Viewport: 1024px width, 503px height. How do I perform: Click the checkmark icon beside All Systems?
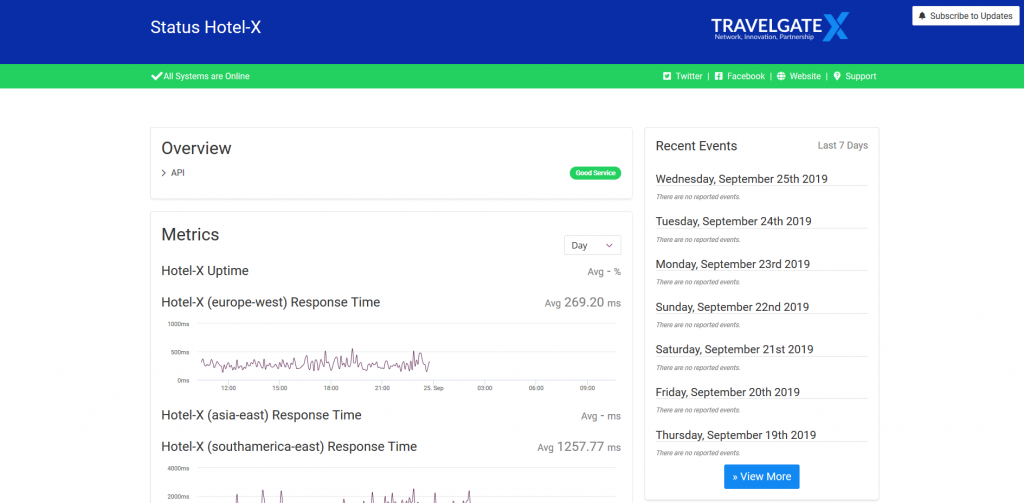pyautogui.click(x=156, y=76)
